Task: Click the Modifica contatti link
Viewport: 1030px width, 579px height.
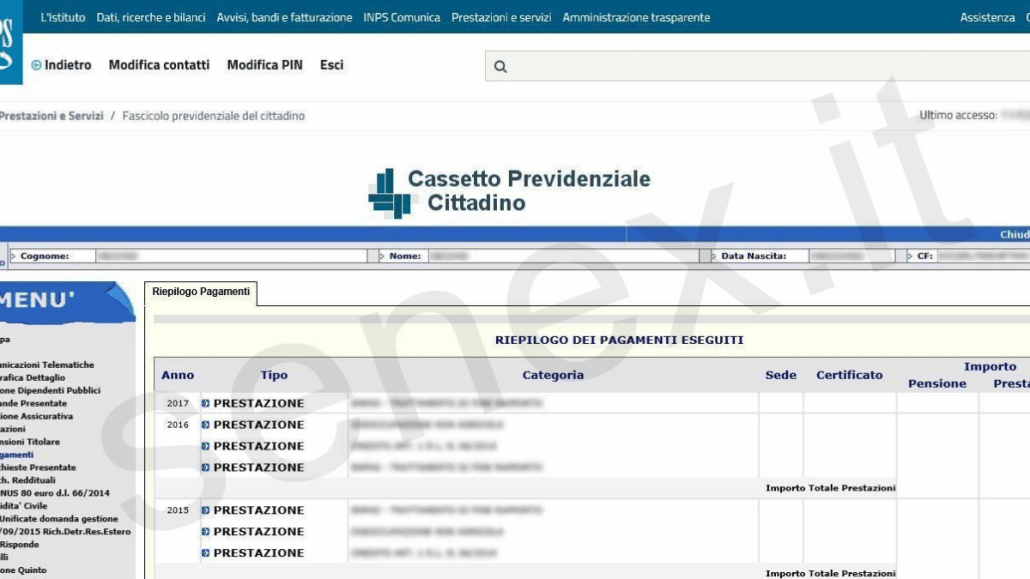Action: coord(159,65)
